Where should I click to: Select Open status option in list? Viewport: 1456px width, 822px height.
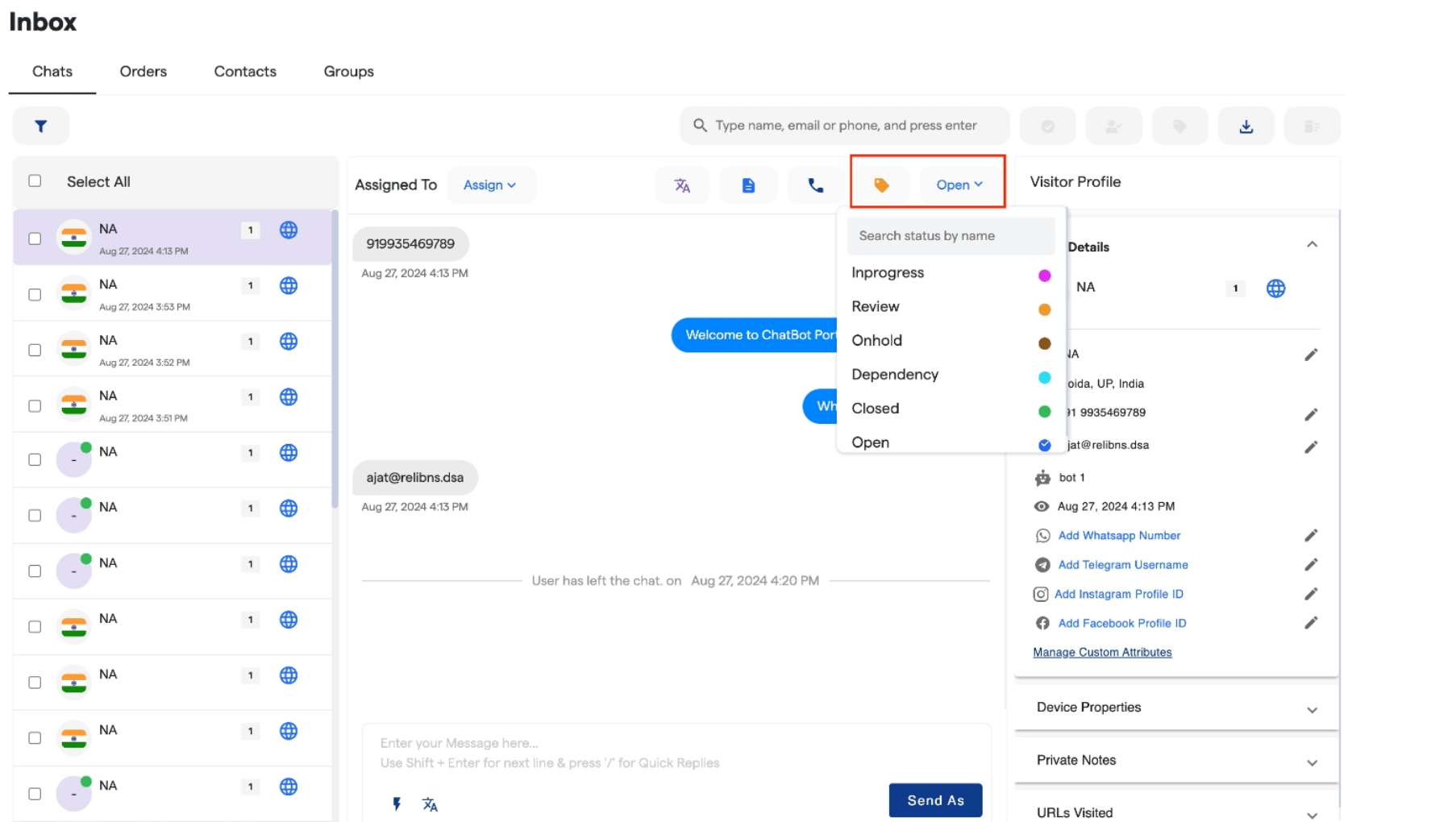click(951, 442)
